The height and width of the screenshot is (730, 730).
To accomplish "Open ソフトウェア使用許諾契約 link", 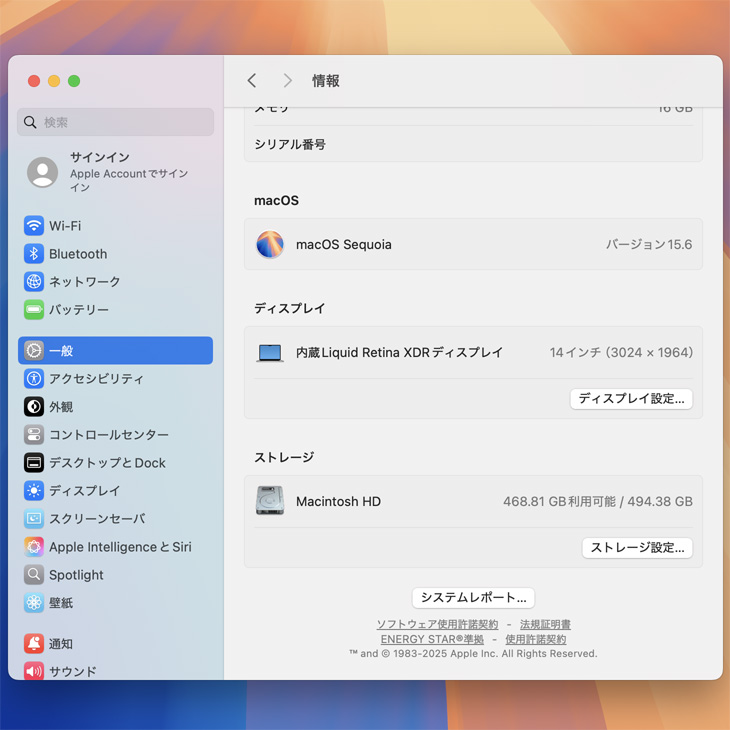I will click(x=437, y=625).
